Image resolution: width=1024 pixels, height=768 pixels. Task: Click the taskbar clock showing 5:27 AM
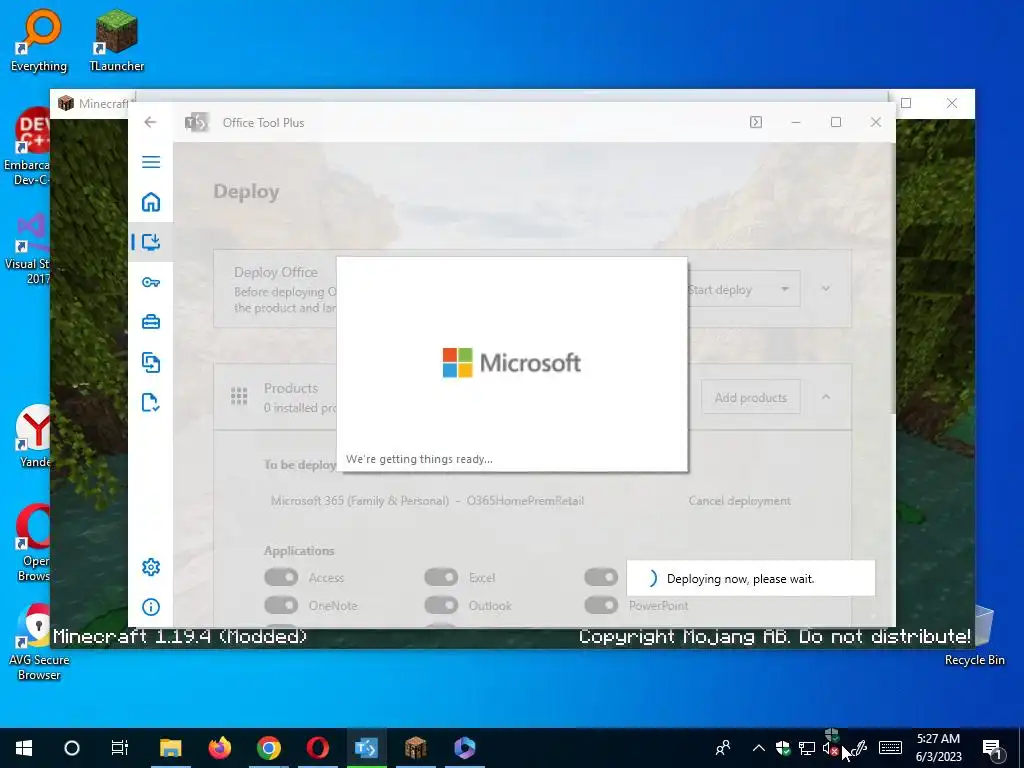click(938, 748)
